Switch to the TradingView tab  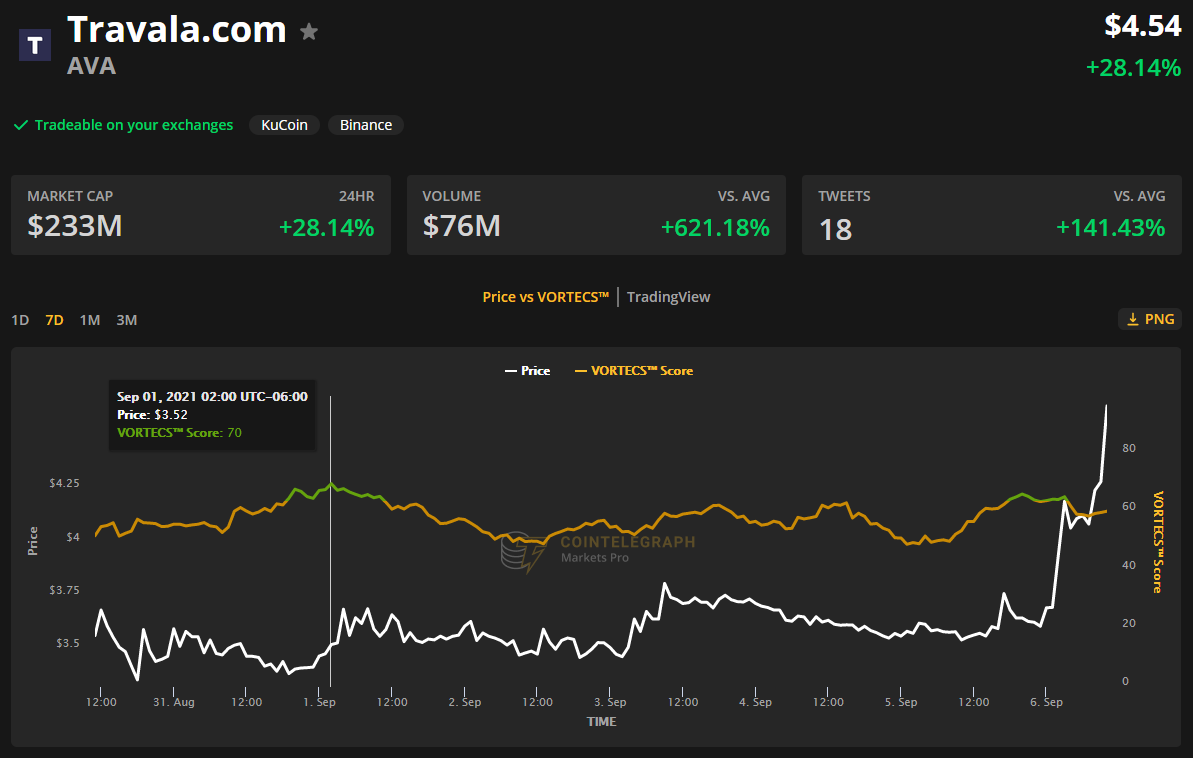pyautogui.click(x=668, y=297)
